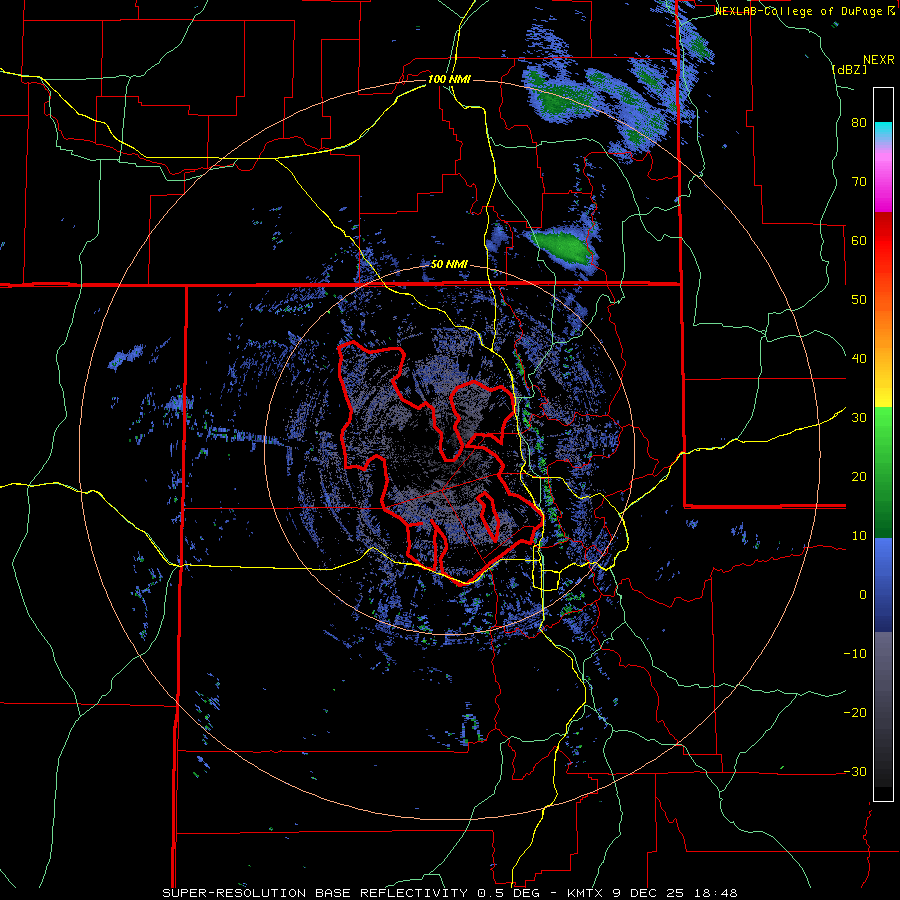
Task: Click the [dBZ] units label
Action: [849, 69]
